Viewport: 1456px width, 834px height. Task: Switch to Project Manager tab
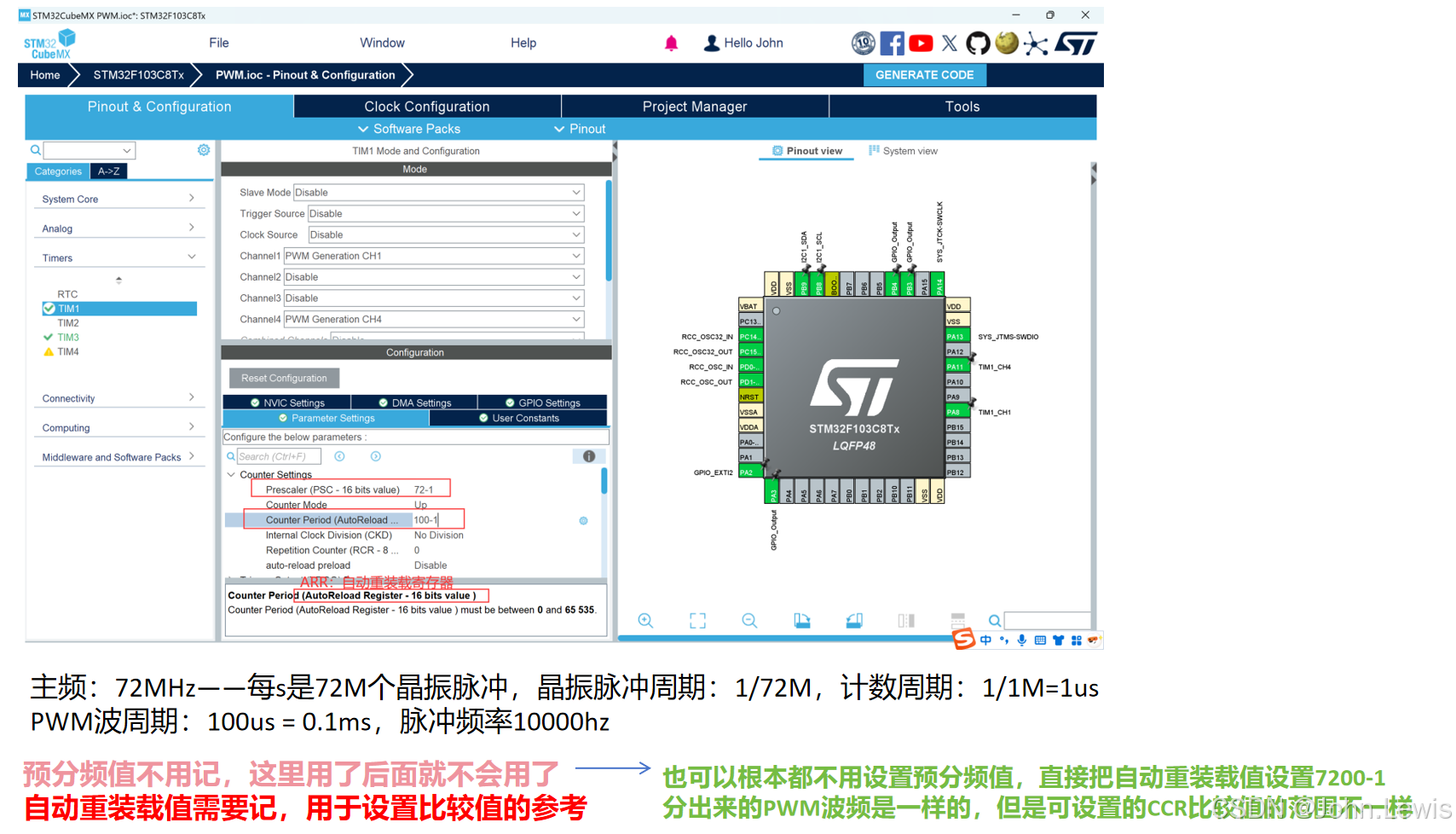tap(695, 107)
